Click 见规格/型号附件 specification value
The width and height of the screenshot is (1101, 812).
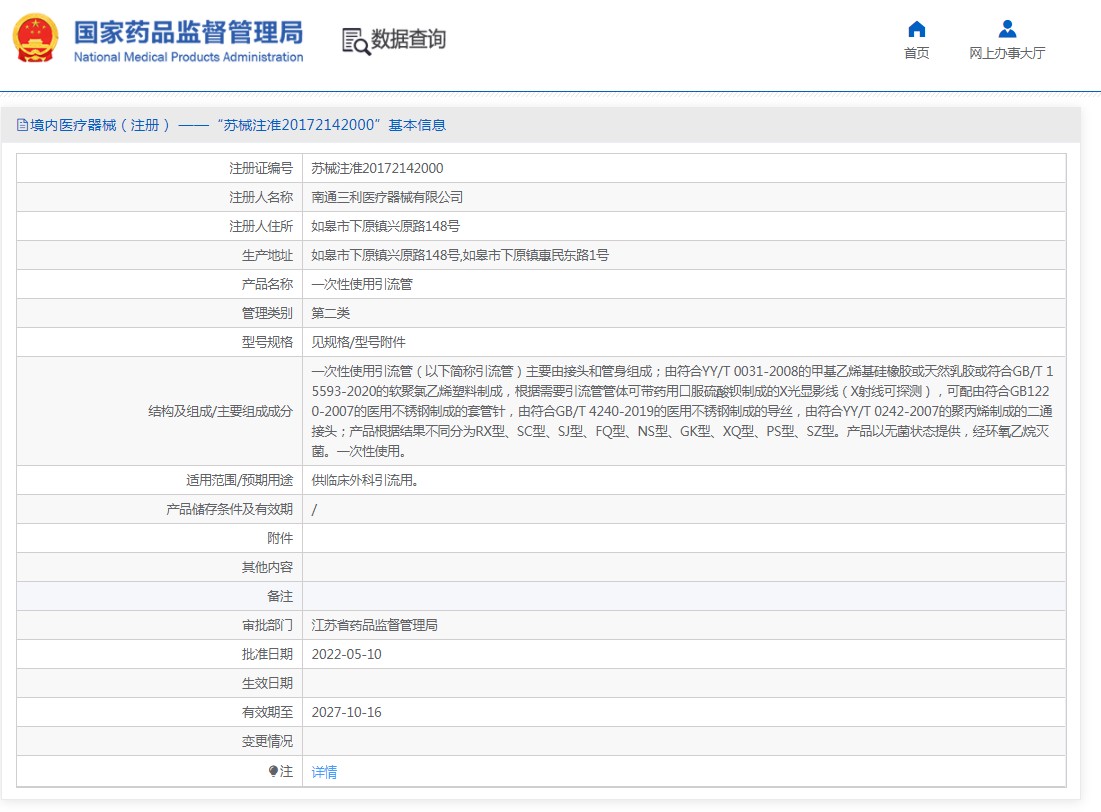point(358,342)
